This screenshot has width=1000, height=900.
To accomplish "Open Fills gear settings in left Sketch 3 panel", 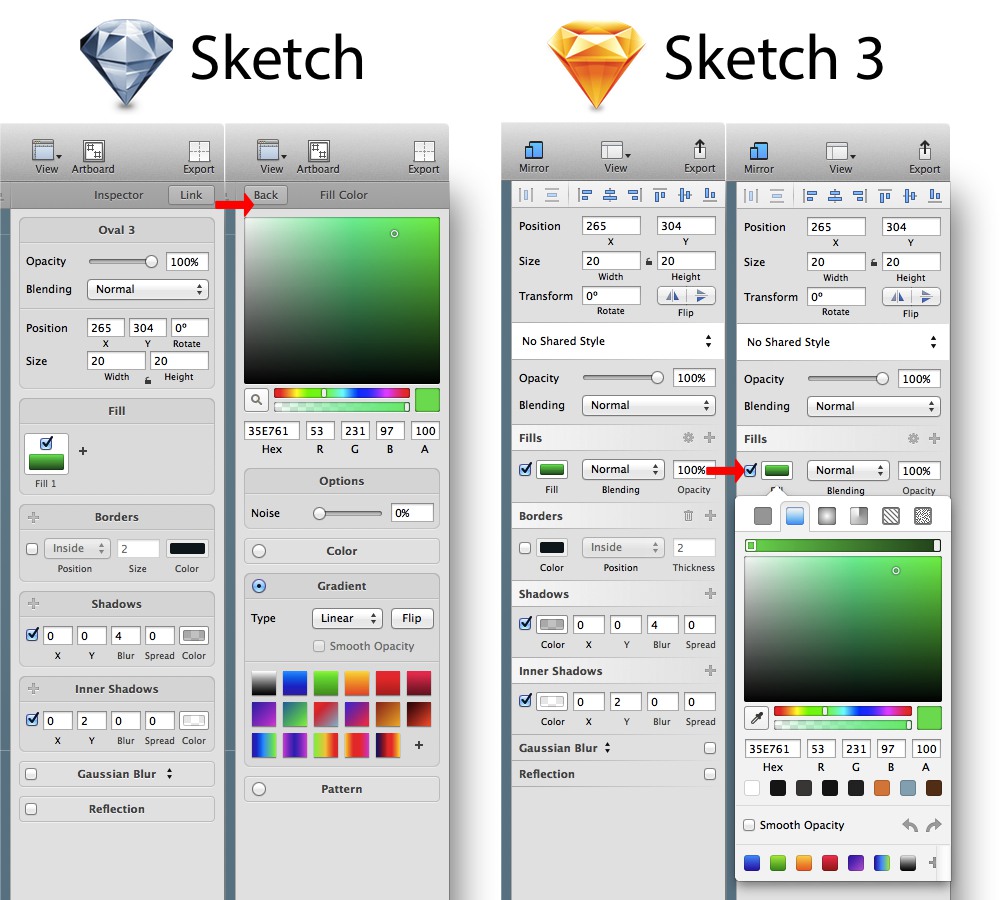I will pos(688,438).
